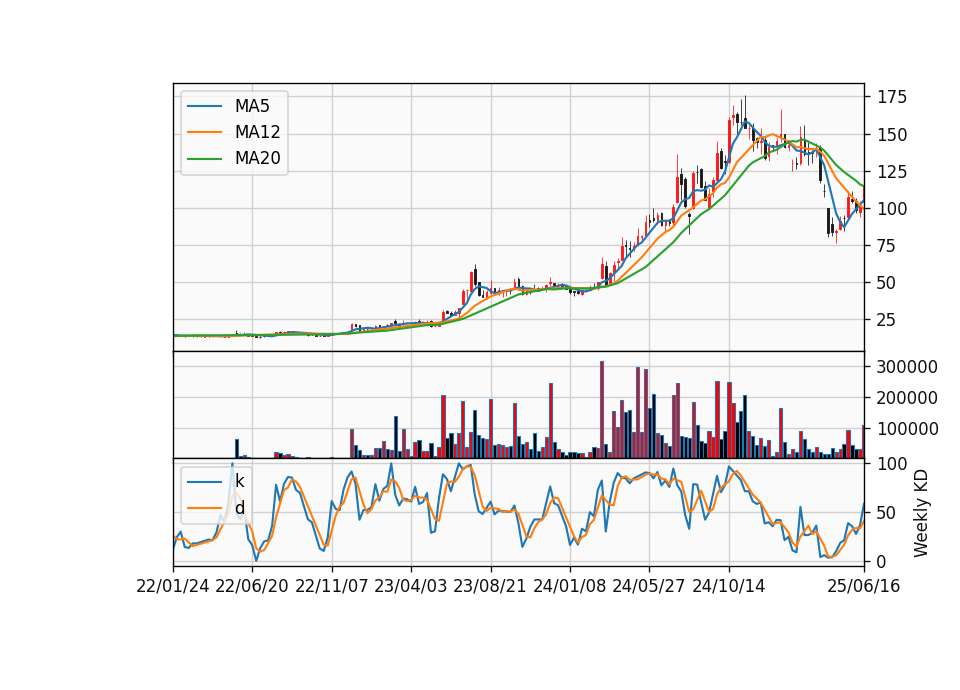The height and width of the screenshot is (690, 960).
Task: Click the 24/01/08 date tick label
Action: (x=569, y=586)
